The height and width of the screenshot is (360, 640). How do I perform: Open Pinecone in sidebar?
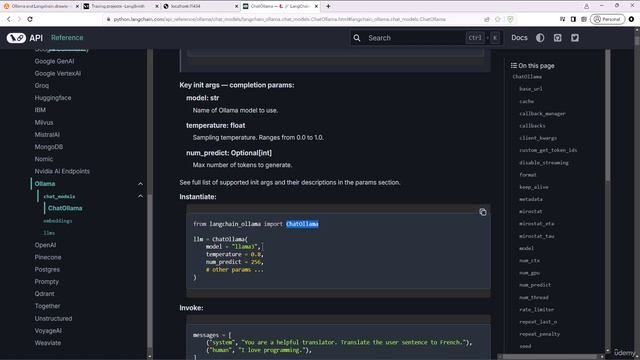(x=48, y=258)
